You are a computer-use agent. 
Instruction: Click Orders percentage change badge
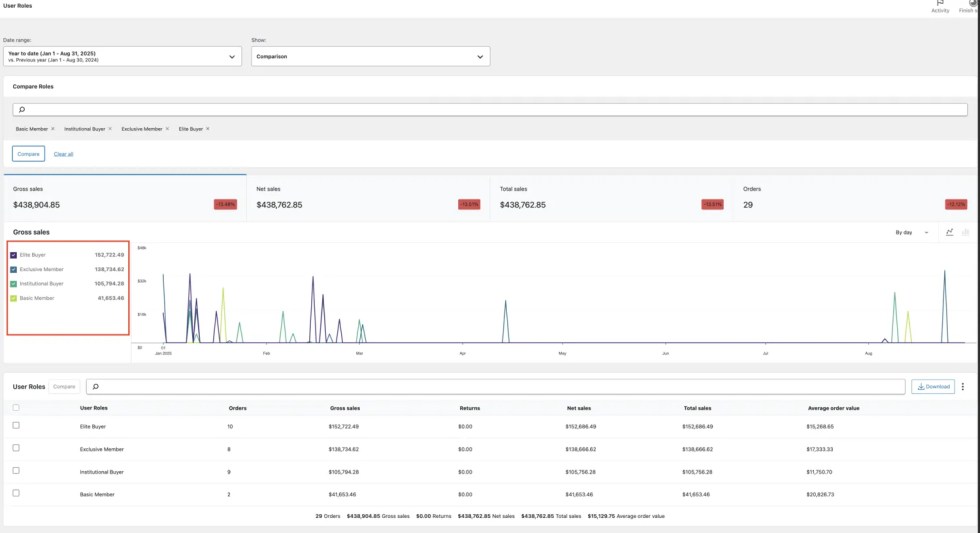tap(956, 204)
